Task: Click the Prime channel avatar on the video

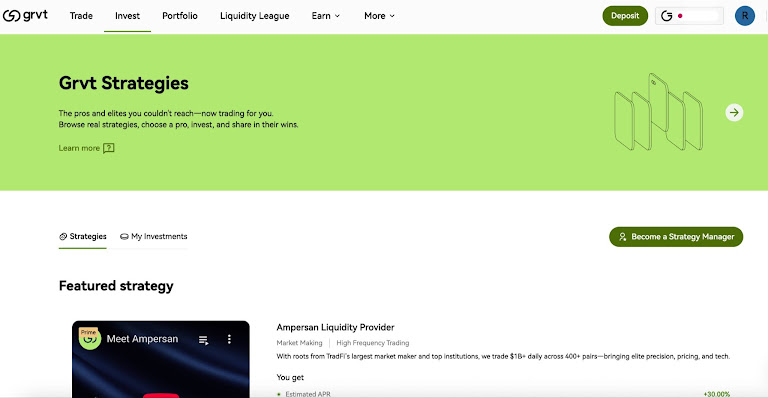Action: [x=90, y=338]
